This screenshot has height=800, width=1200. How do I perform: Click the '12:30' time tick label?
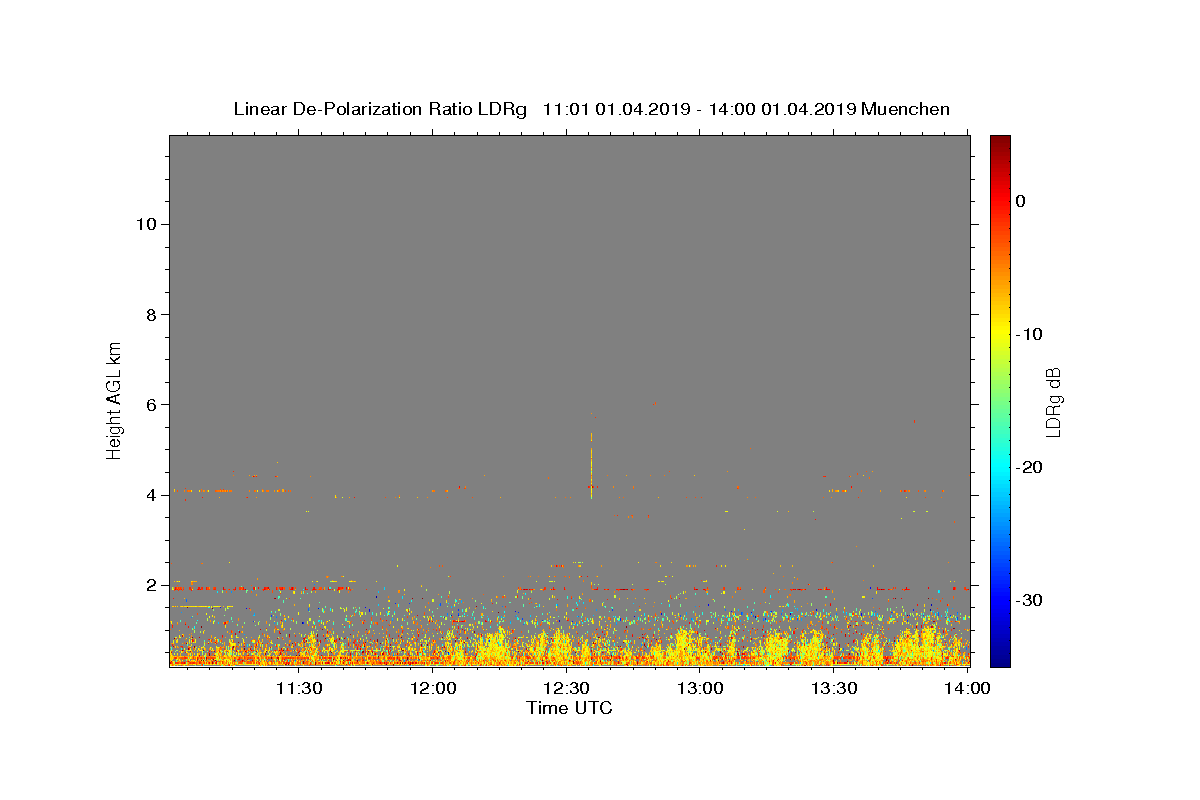pos(566,688)
